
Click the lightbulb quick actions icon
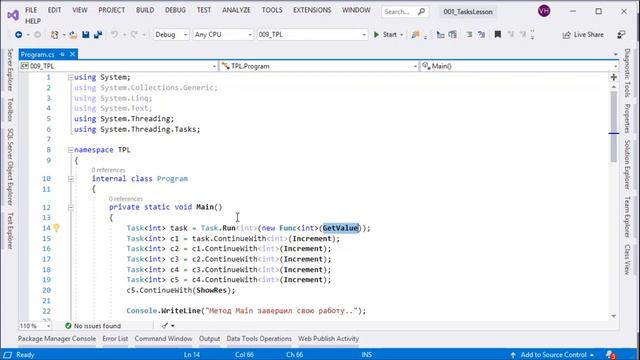(x=56, y=228)
